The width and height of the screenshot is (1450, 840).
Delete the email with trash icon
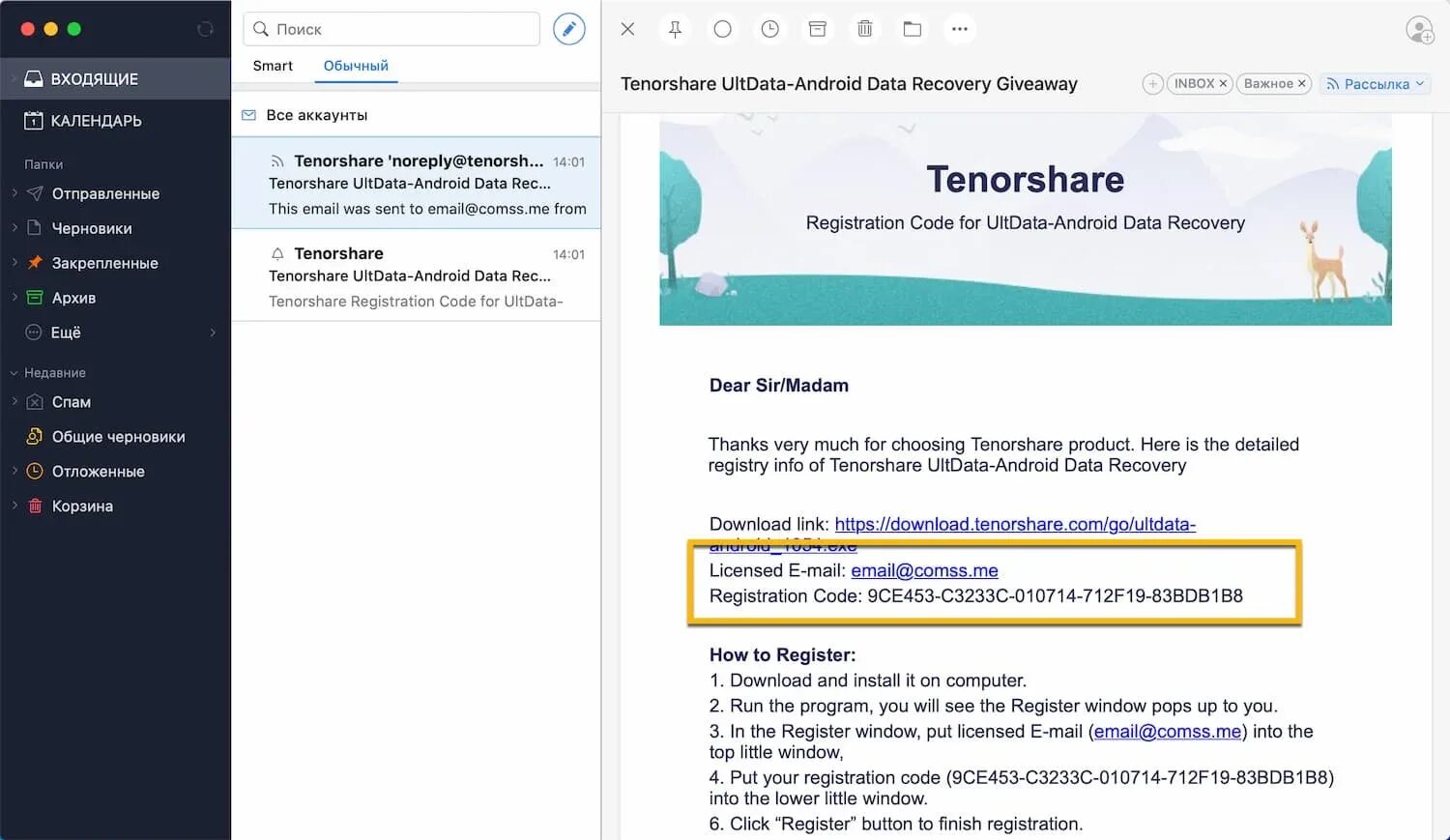click(864, 29)
